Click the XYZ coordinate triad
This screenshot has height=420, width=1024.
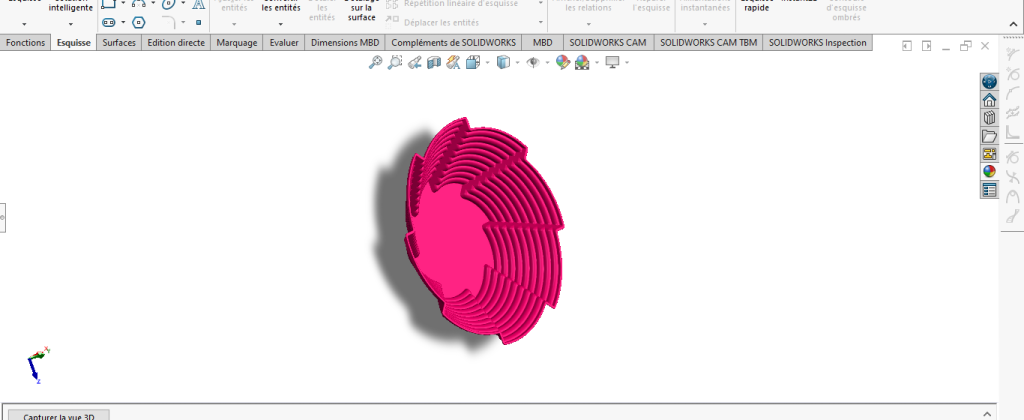click(x=38, y=366)
